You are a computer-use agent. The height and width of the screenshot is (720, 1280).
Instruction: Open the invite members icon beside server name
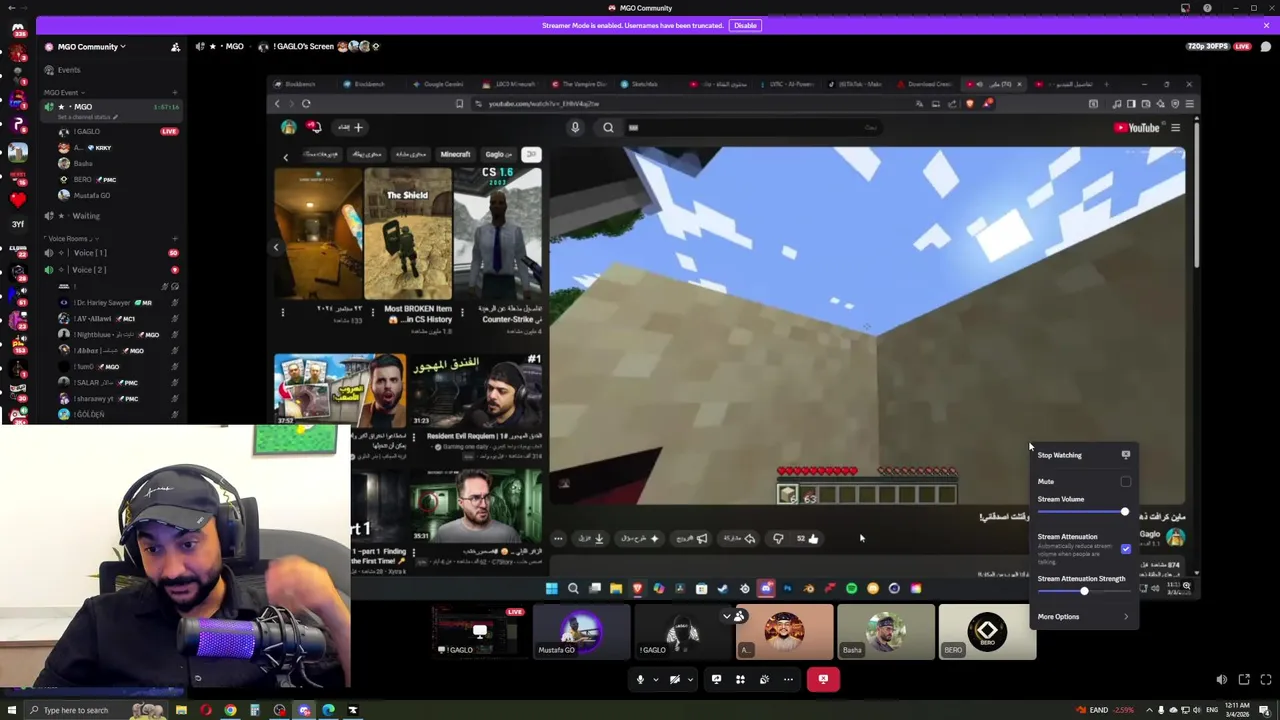coord(175,47)
